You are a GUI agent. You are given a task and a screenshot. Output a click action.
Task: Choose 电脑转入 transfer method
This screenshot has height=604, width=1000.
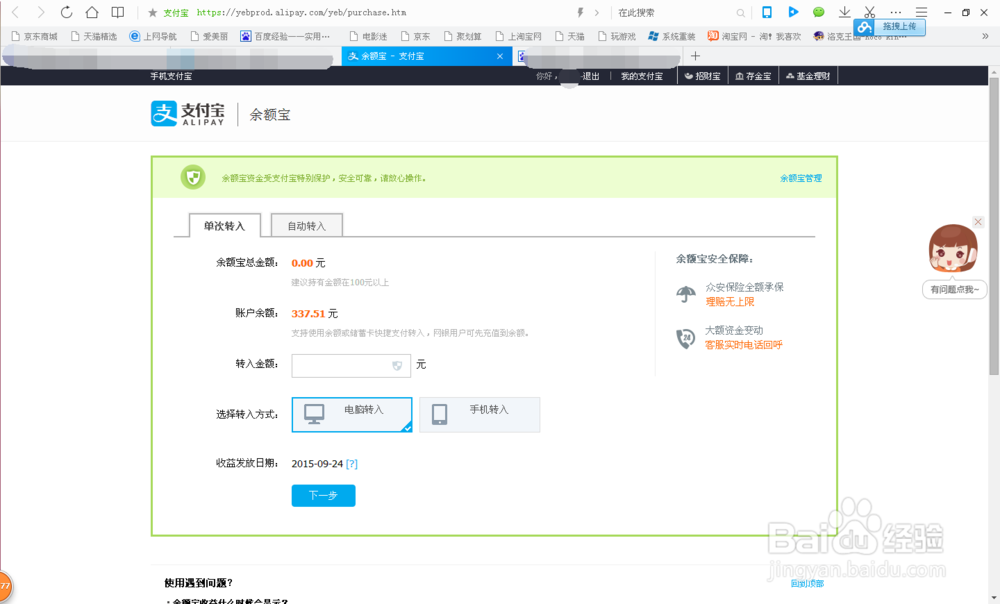click(x=352, y=415)
